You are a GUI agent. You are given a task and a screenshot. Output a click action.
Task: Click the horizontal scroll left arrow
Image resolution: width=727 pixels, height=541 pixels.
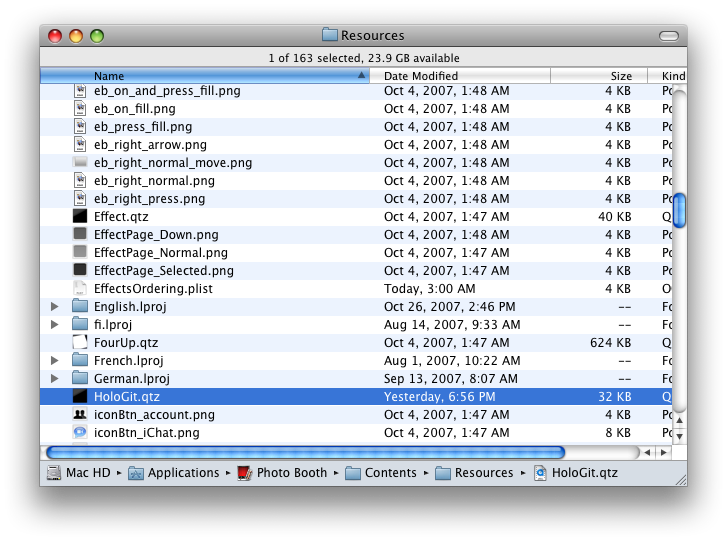click(647, 452)
